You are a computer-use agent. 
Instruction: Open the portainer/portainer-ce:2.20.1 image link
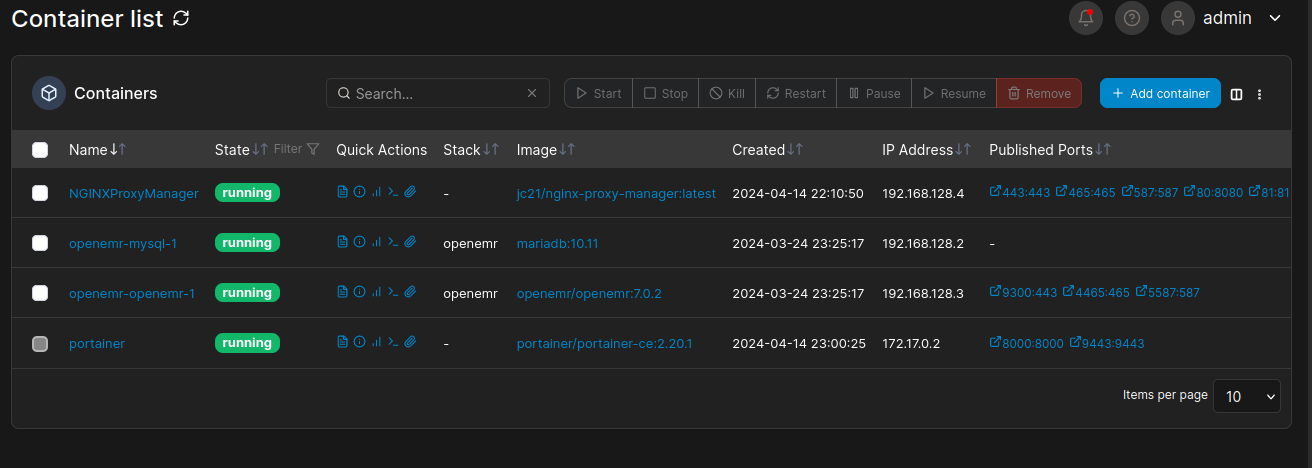(x=604, y=343)
